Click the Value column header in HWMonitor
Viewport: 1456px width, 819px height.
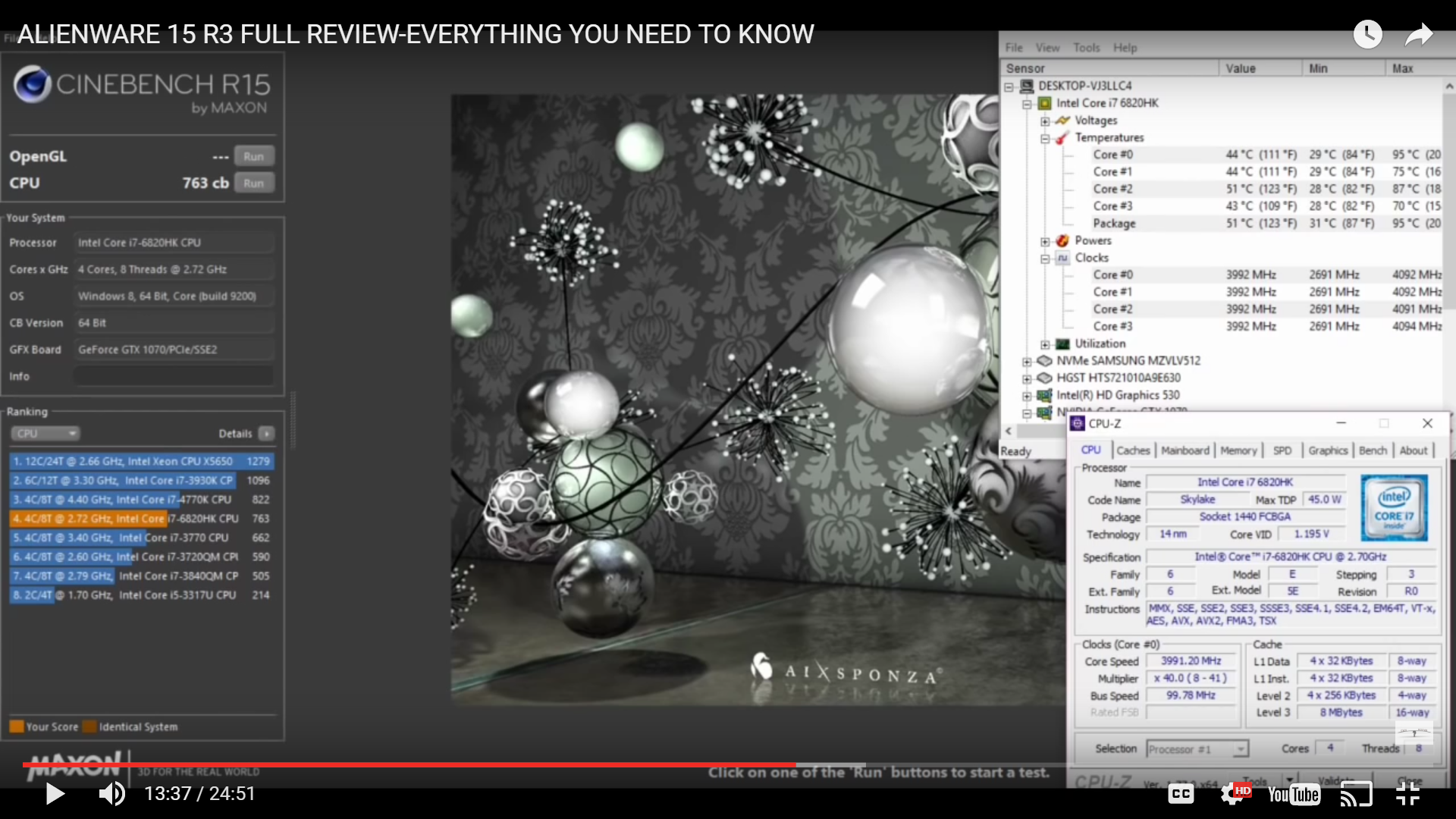[1260, 68]
